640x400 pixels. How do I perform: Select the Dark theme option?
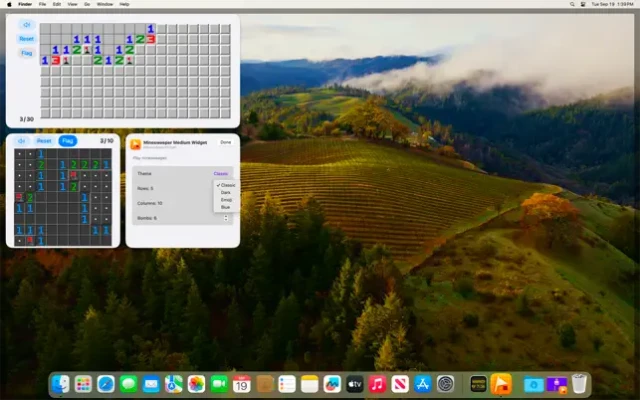226,192
